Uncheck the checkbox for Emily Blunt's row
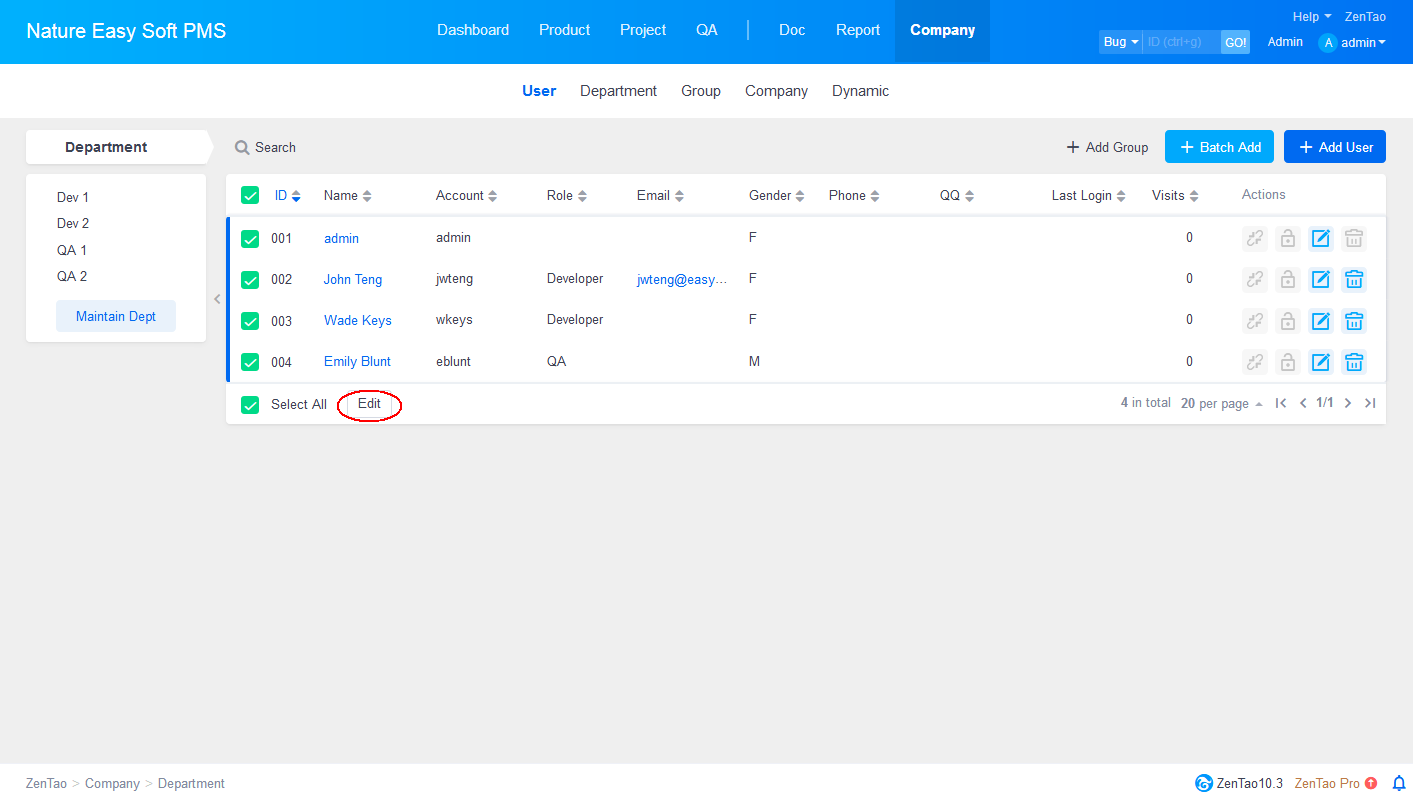 (x=250, y=362)
